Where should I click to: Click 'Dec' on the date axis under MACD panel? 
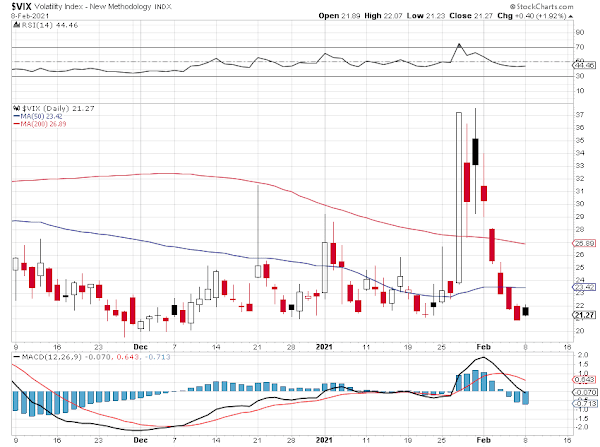coord(140,440)
